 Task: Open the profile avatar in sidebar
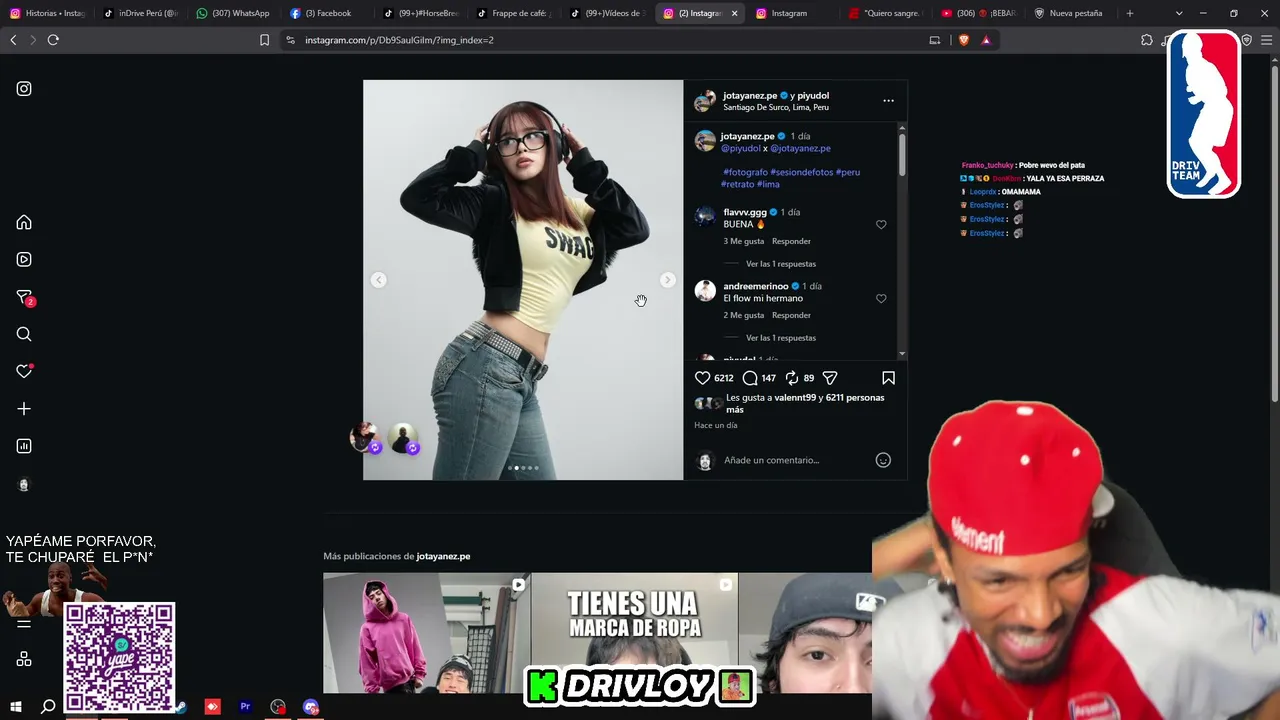[24, 485]
